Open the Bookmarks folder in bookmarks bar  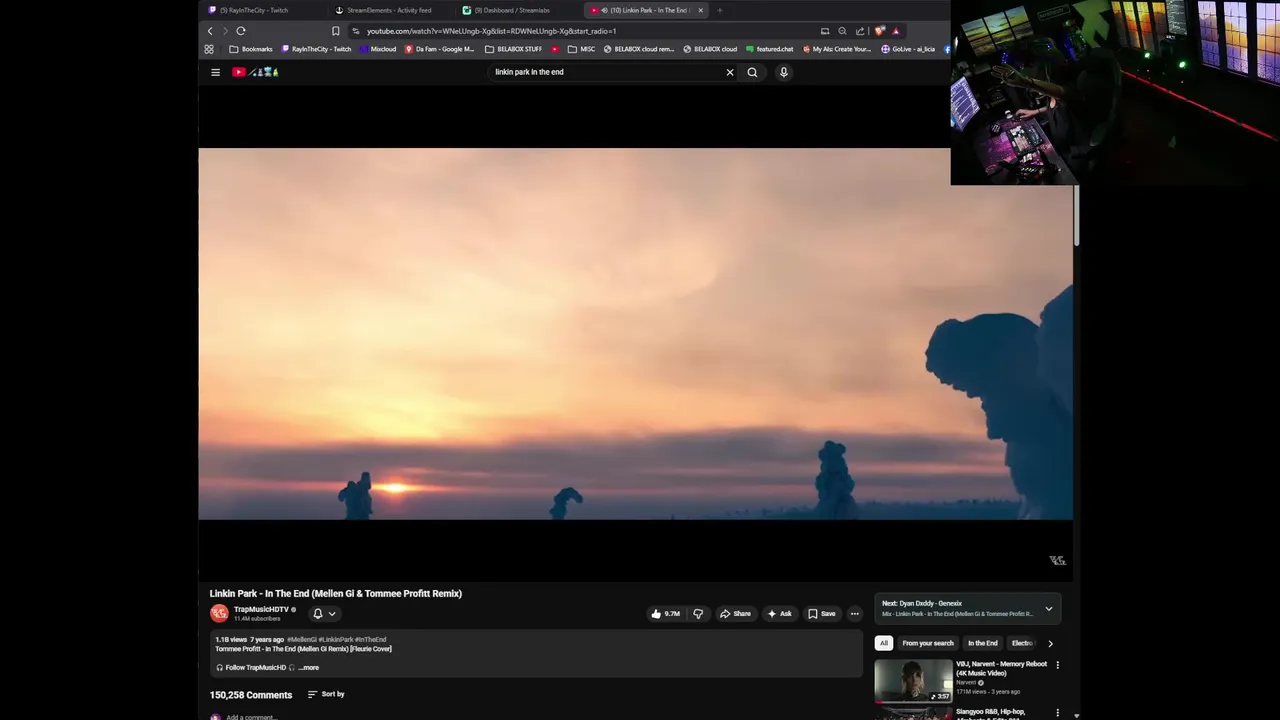(251, 49)
